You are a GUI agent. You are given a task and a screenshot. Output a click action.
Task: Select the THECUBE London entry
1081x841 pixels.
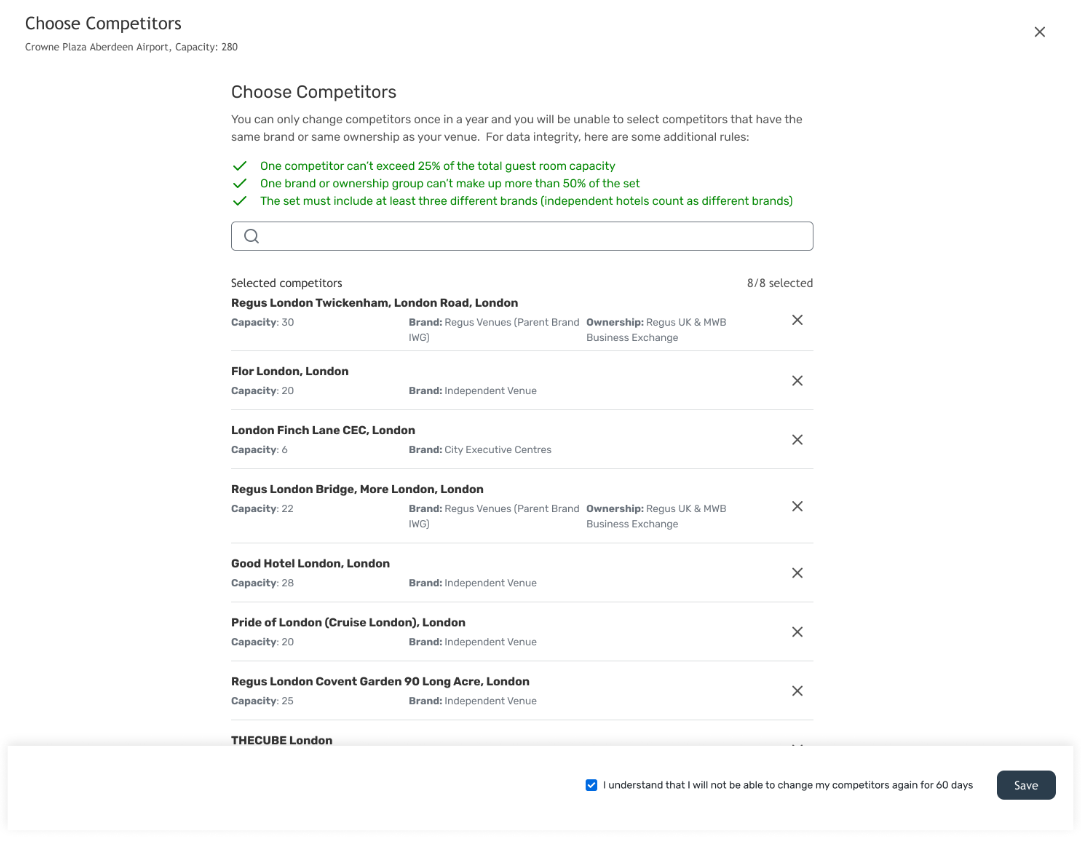point(281,740)
